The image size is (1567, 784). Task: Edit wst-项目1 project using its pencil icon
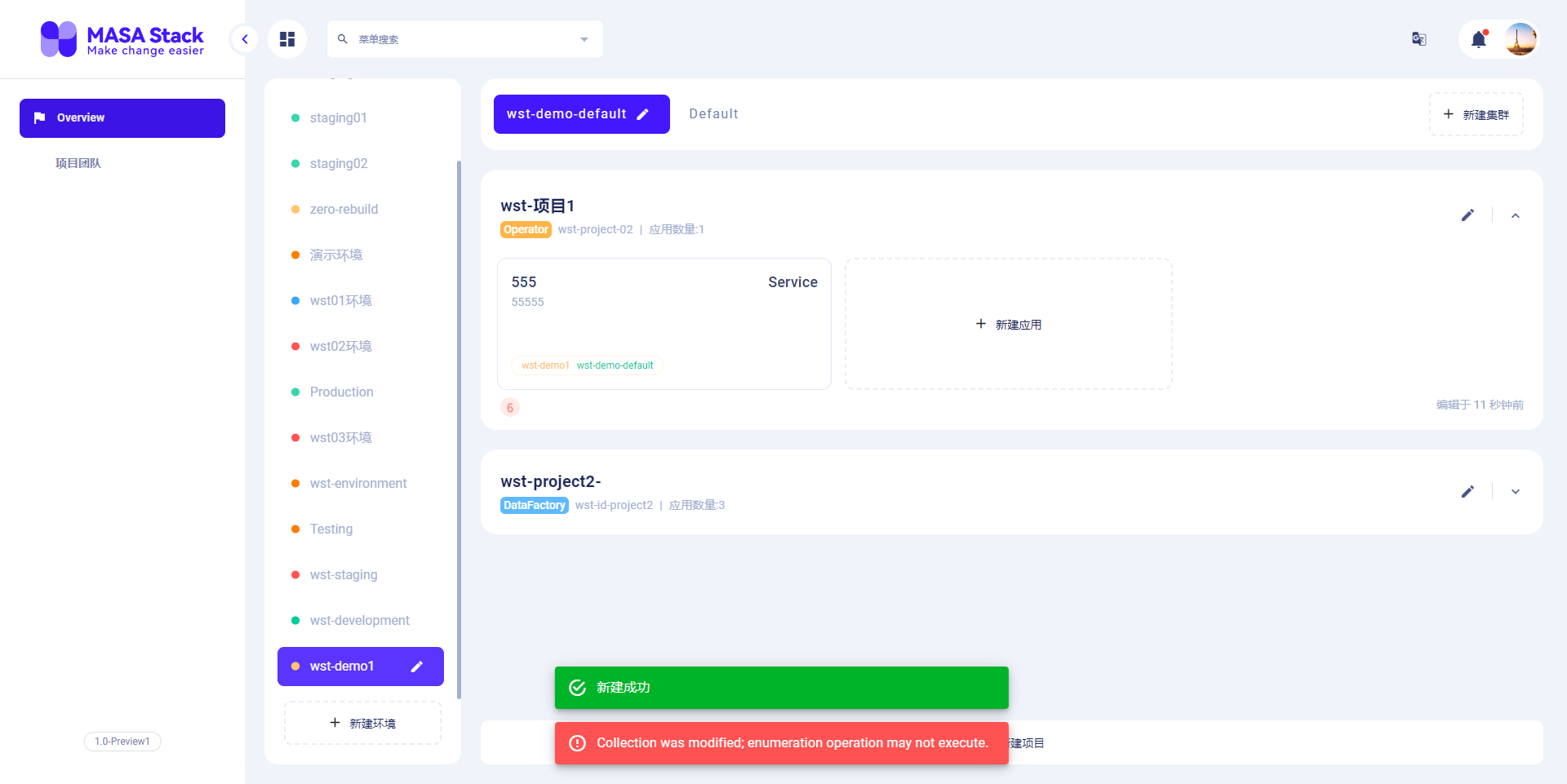tap(1467, 215)
